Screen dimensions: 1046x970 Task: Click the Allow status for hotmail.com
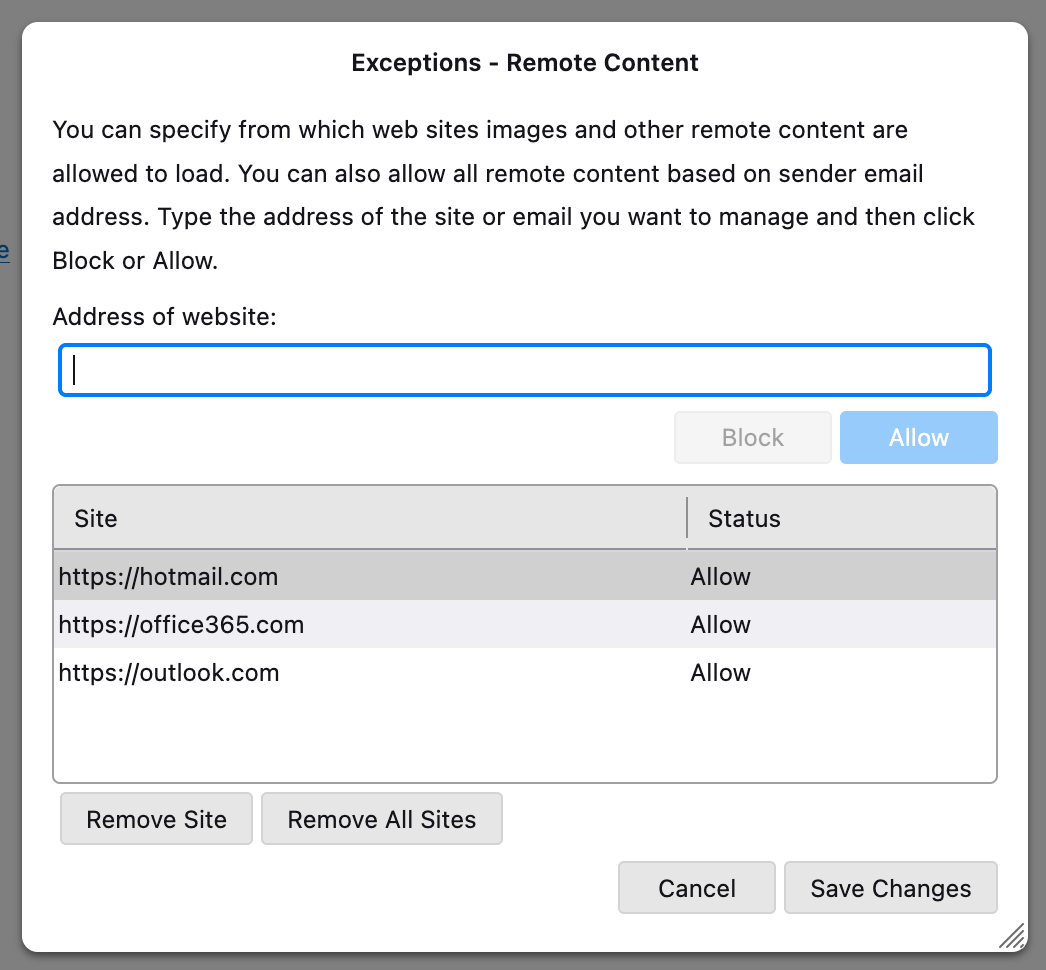pyautogui.click(x=720, y=577)
